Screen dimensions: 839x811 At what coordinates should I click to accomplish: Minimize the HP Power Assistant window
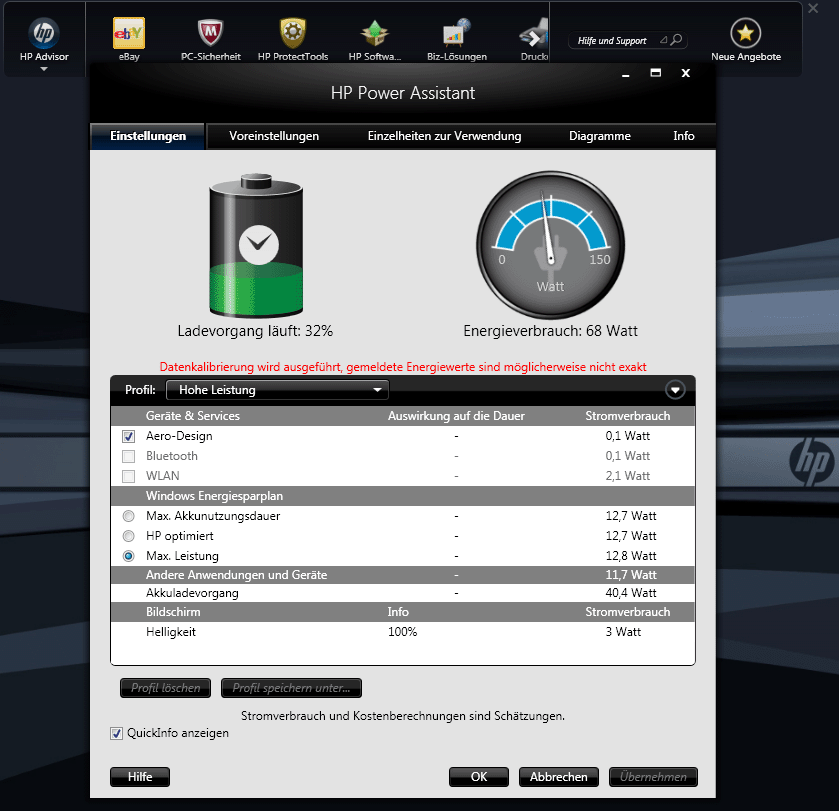click(626, 74)
